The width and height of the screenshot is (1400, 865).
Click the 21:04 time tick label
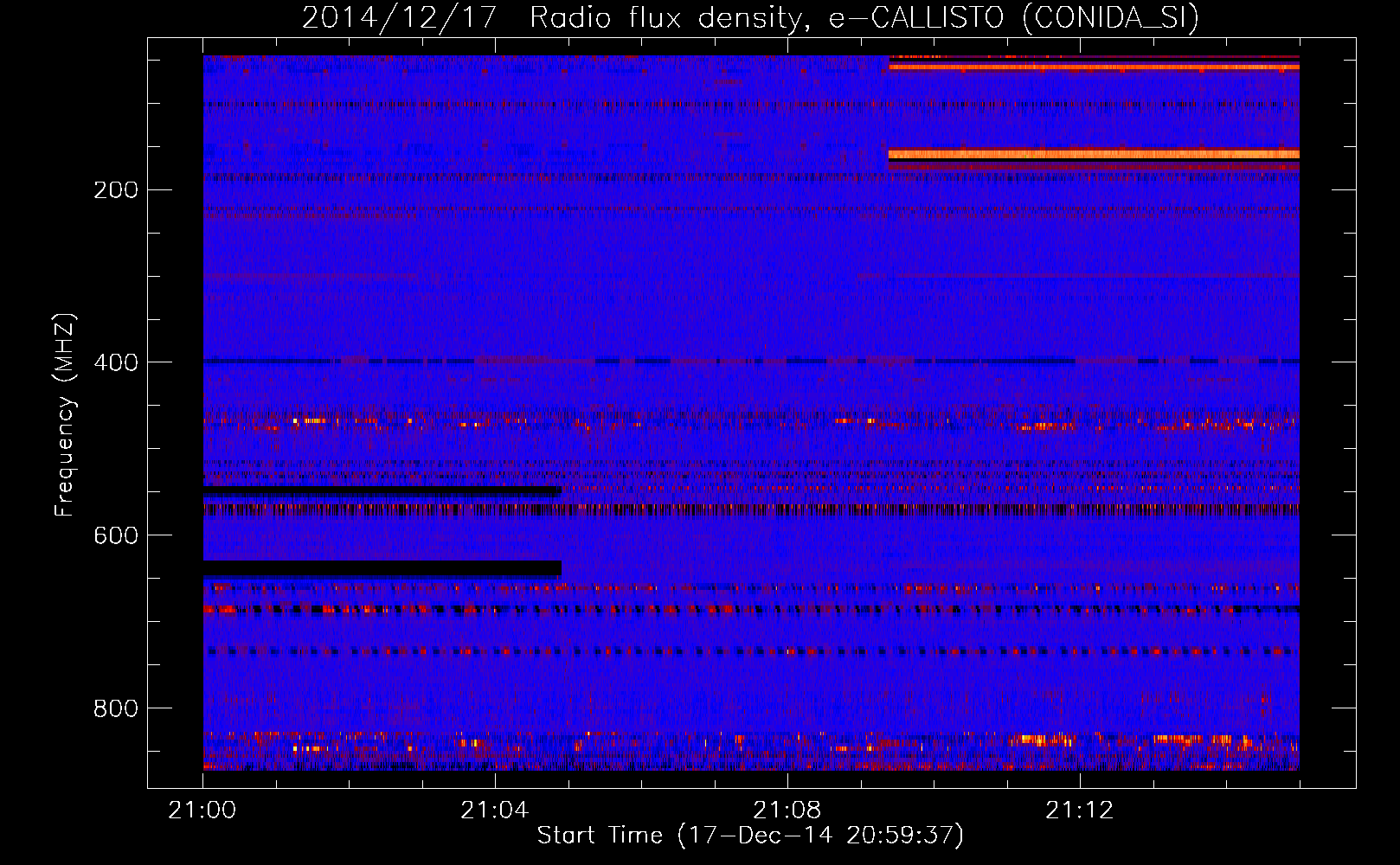point(495,811)
